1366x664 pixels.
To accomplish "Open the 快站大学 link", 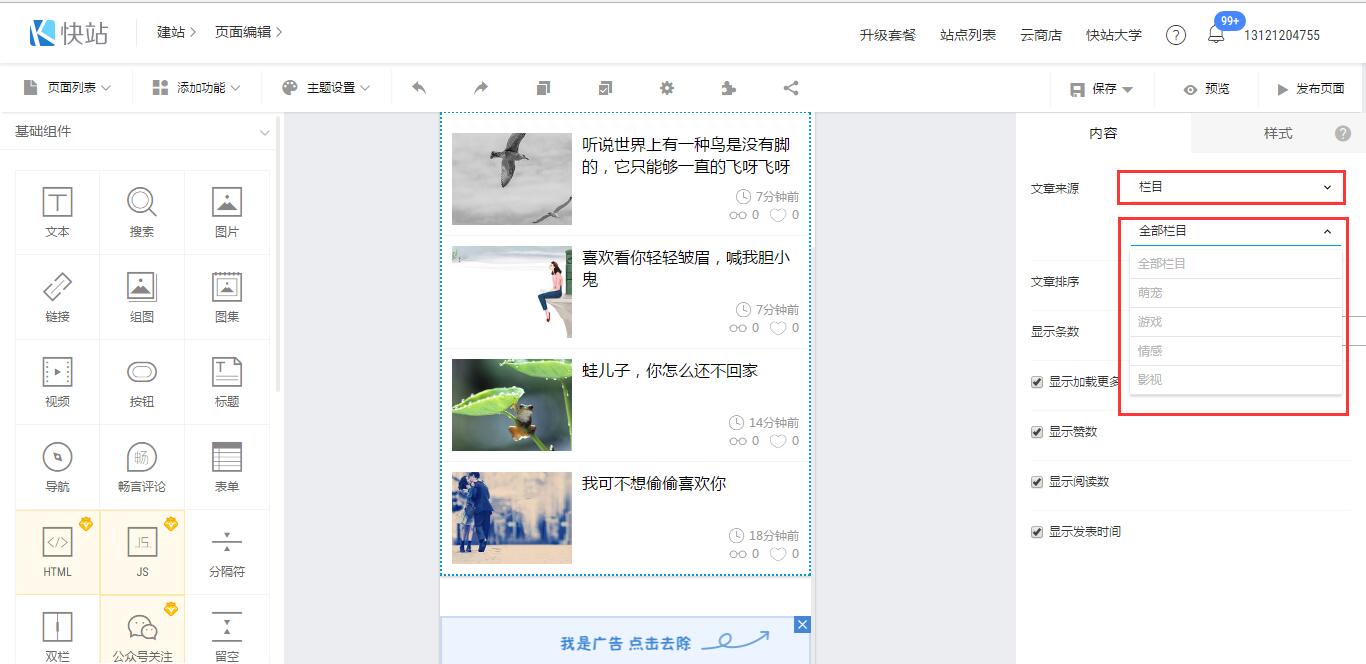I will point(1113,35).
